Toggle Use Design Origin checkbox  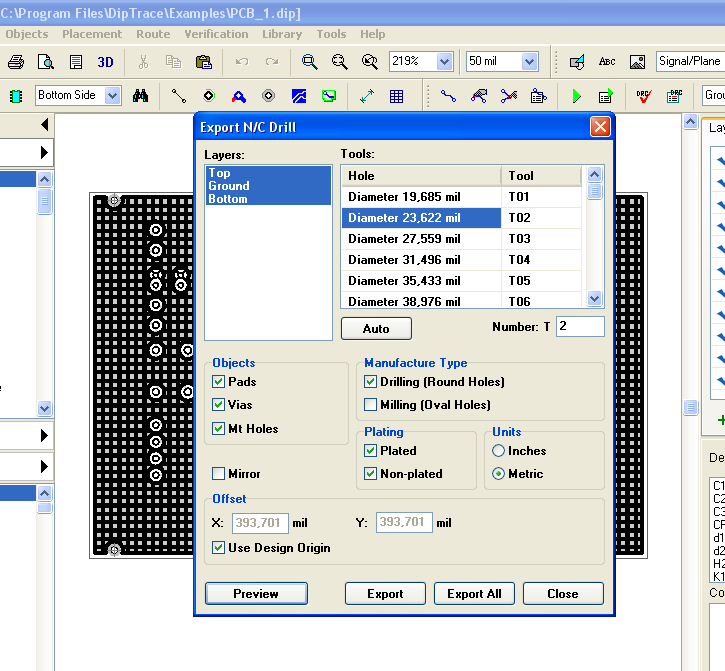coord(218,548)
